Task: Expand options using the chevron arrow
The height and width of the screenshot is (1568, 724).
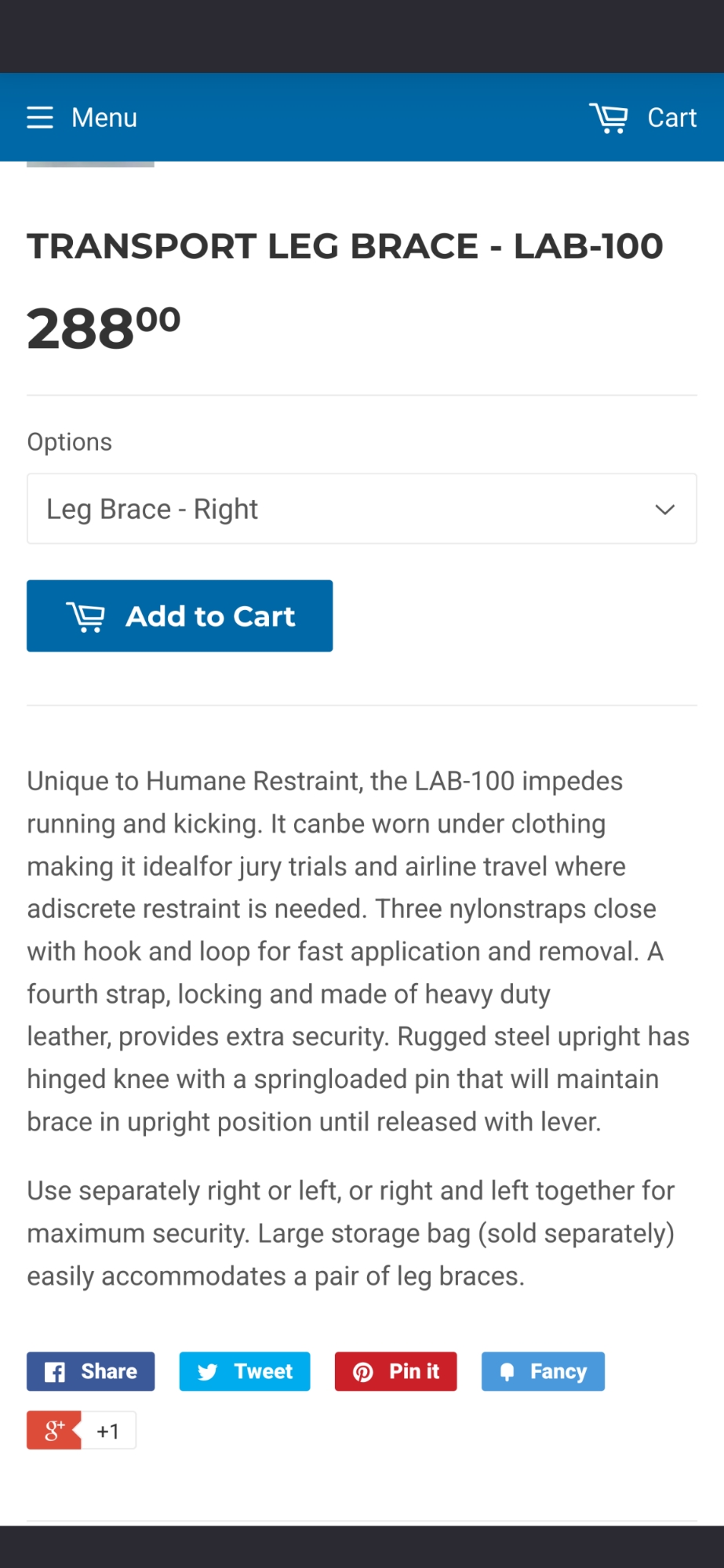Action: tap(664, 510)
